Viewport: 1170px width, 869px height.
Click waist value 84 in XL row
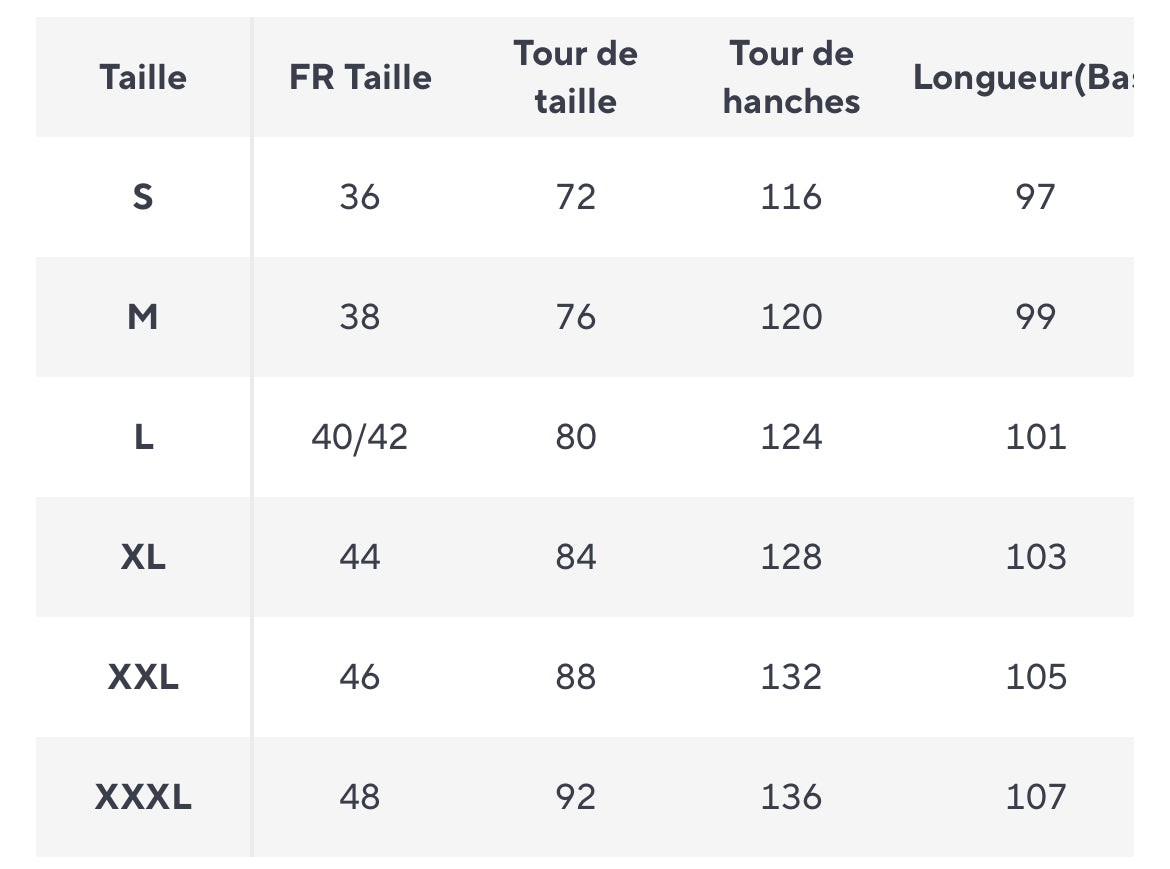[575, 557]
